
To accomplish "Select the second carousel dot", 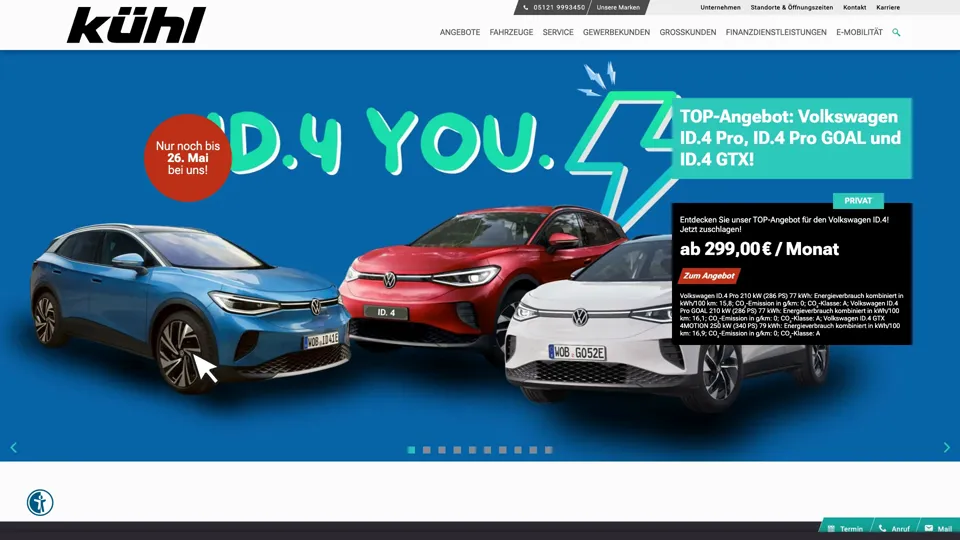I will click(427, 450).
